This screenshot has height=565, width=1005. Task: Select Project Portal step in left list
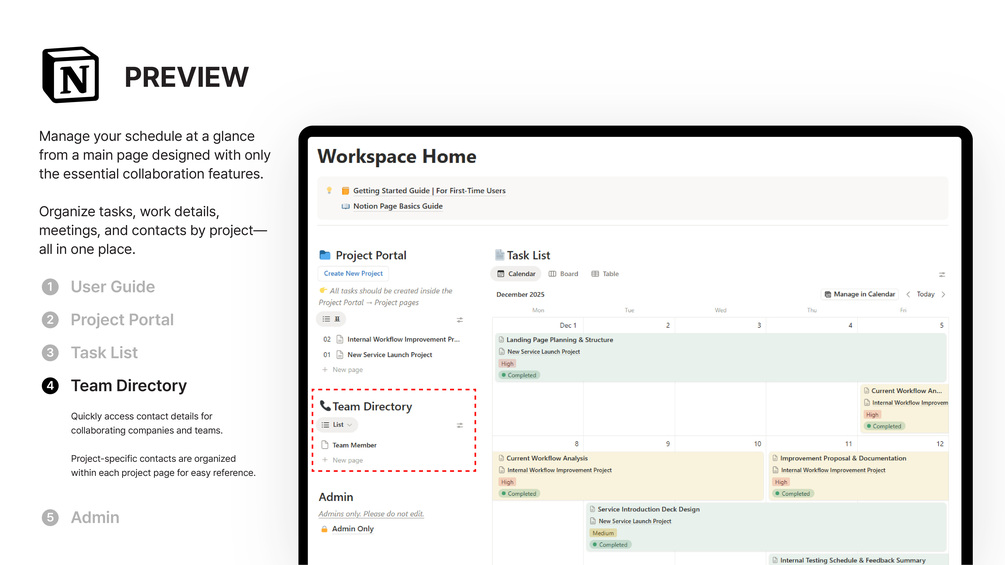point(108,320)
